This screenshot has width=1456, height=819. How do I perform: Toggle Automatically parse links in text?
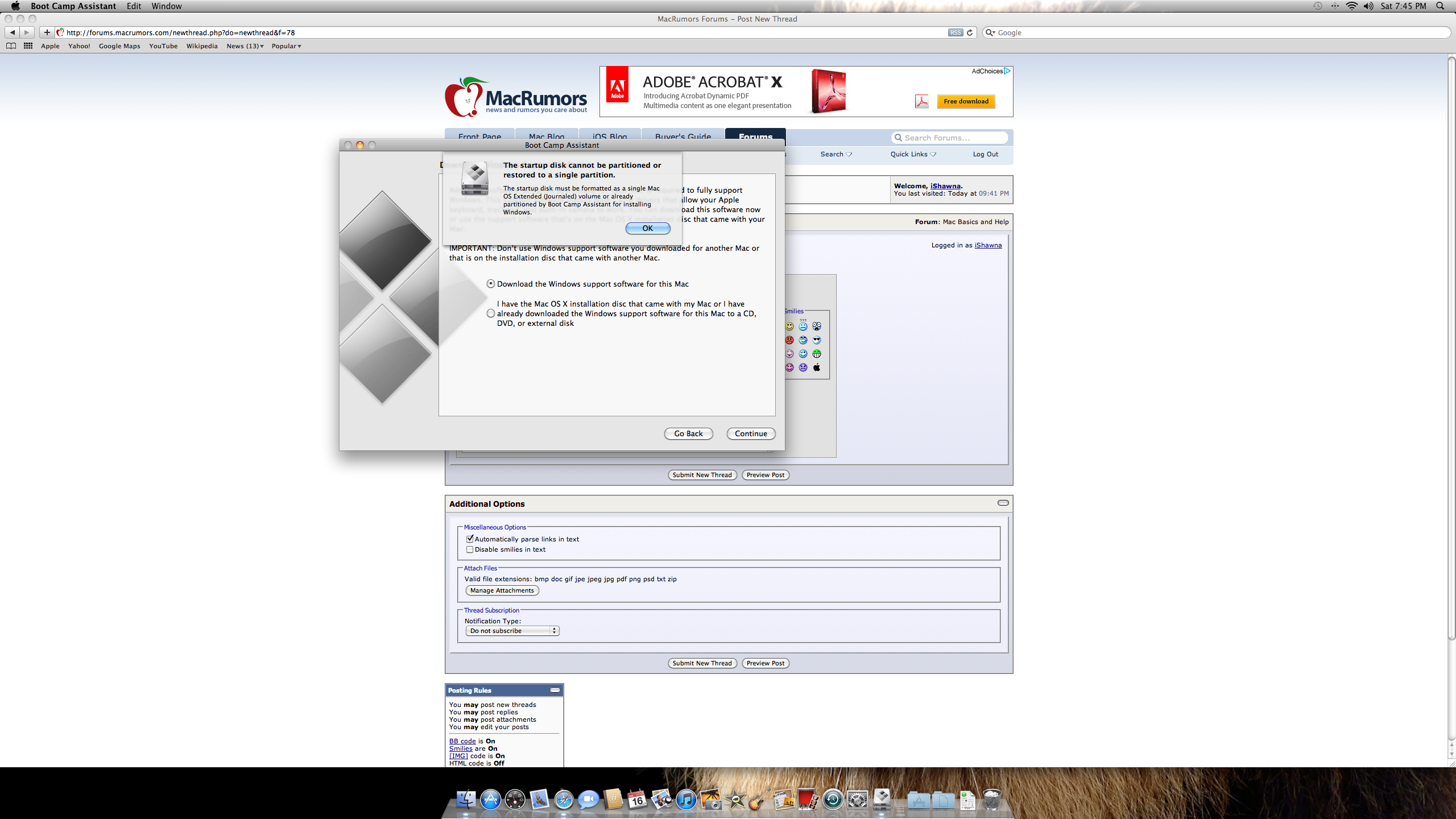coord(470,539)
